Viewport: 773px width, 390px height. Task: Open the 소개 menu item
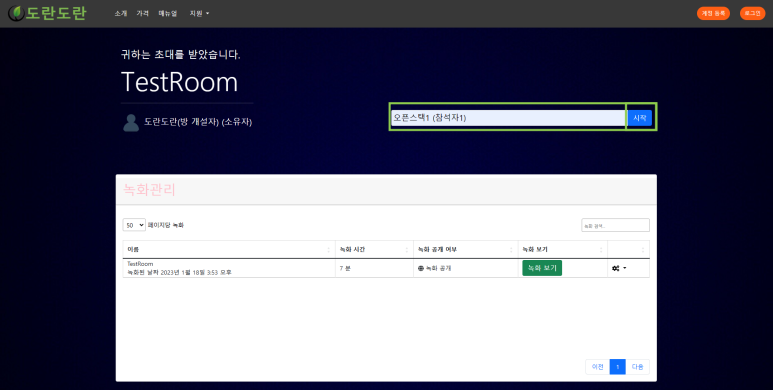pyautogui.click(x=121, y=13)
